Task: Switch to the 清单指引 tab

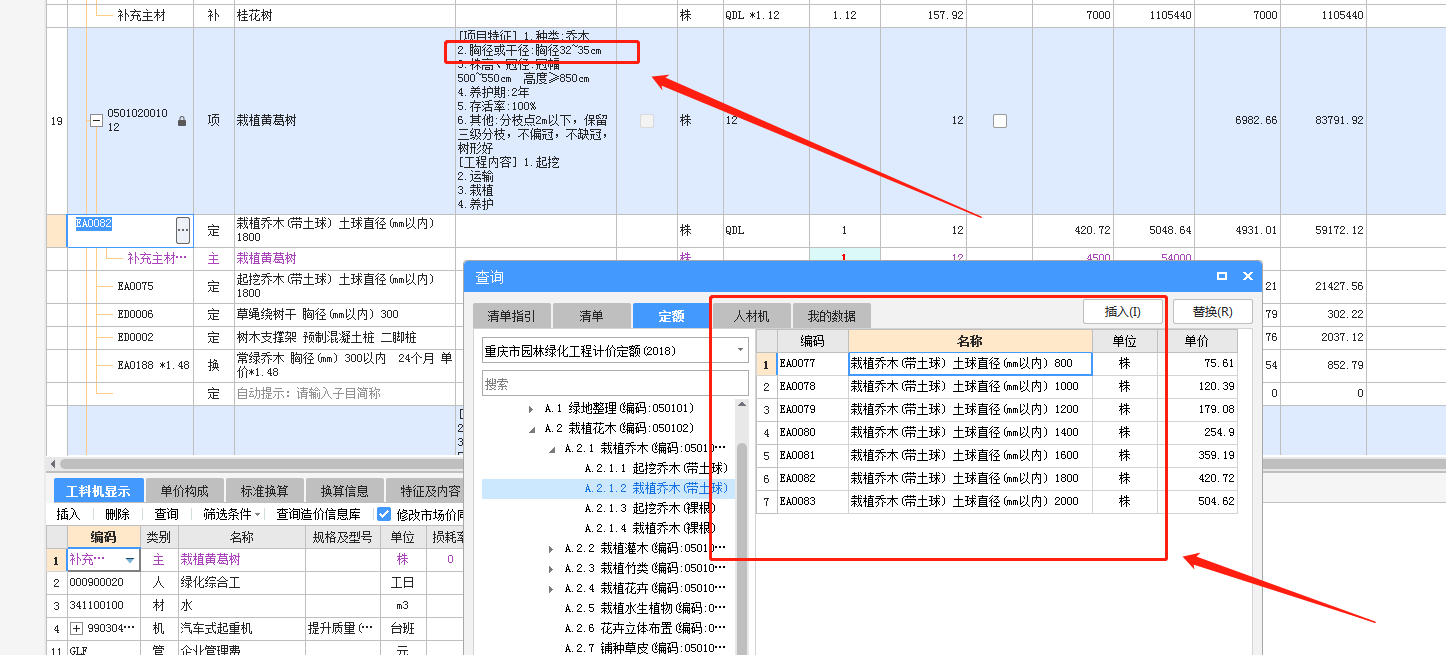Action: [511, 316]
